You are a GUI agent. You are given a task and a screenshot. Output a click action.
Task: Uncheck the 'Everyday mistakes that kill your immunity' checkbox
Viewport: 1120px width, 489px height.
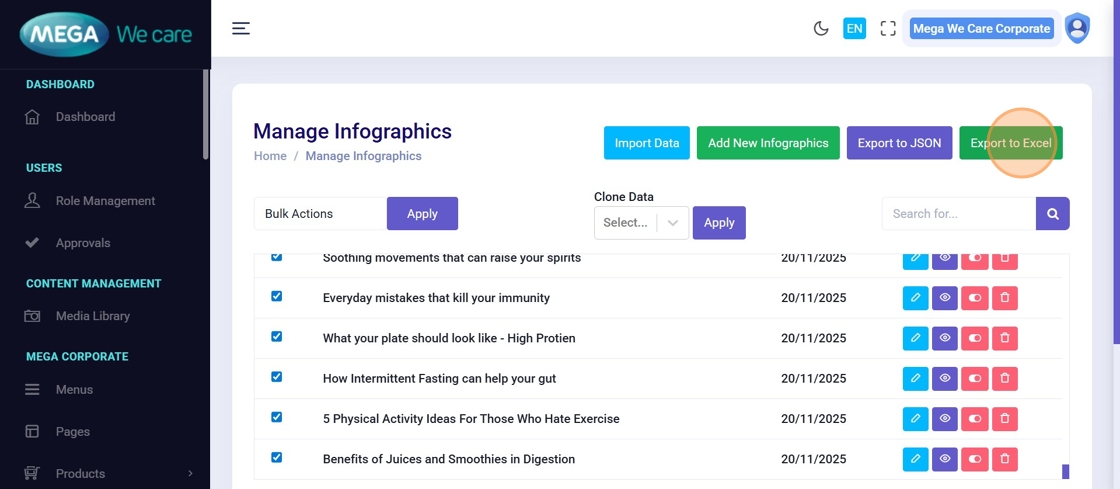277,297
